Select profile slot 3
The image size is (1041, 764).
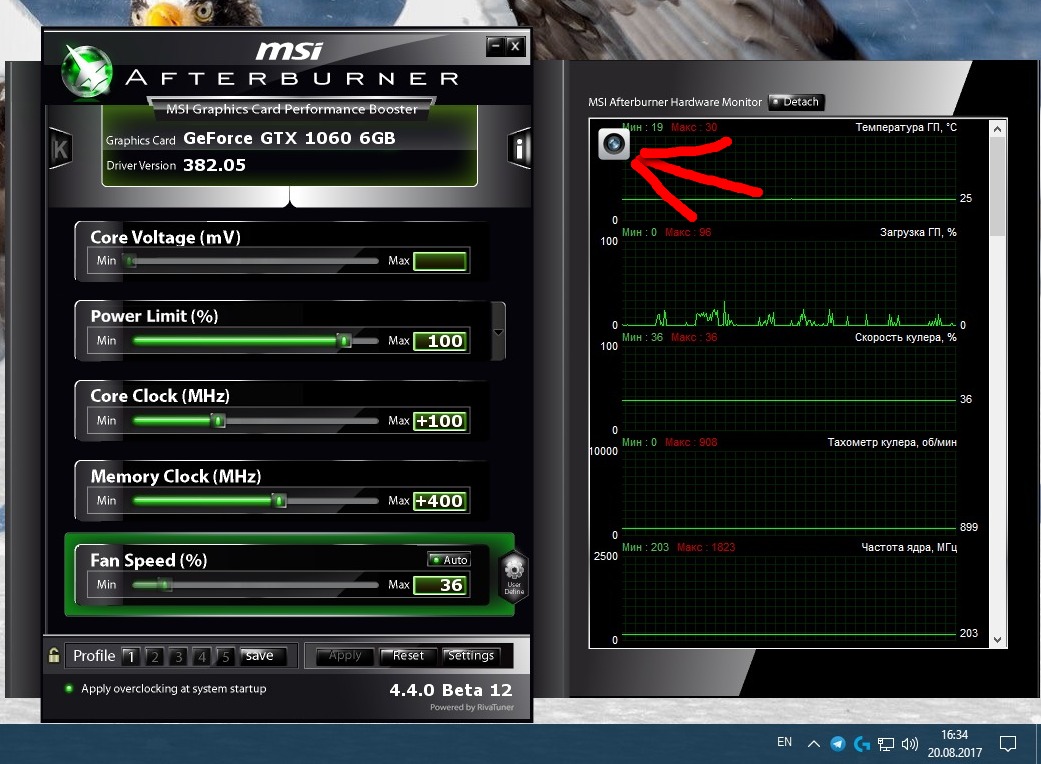[178, 656]
